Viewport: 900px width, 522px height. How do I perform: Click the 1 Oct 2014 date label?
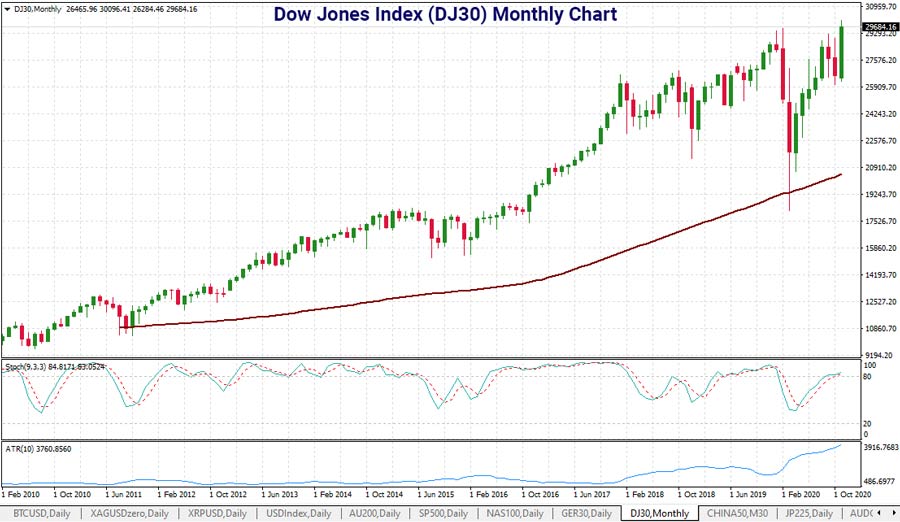[x=384, y=494]
